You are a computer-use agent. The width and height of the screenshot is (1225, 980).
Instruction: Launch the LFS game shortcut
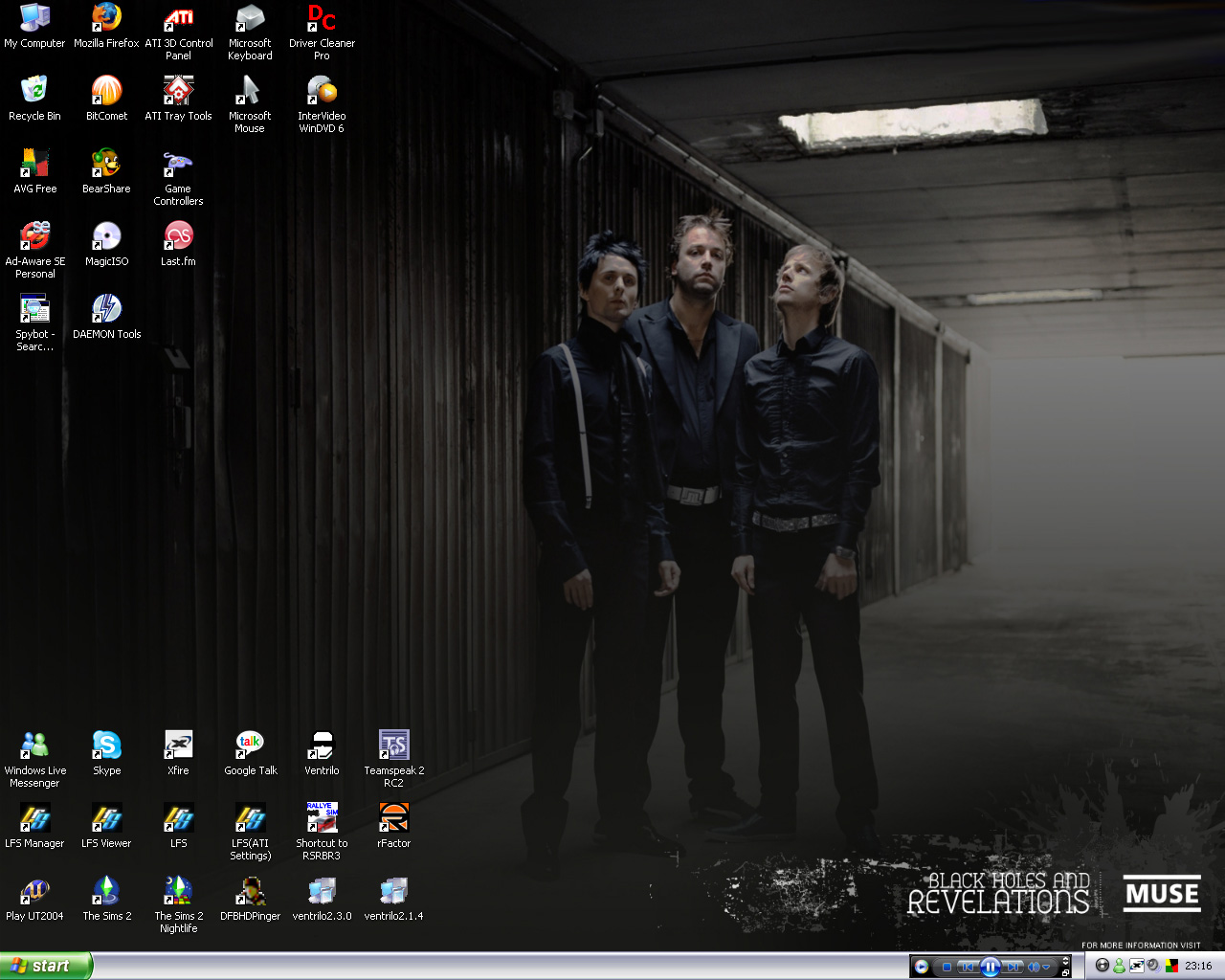[178, 826]
